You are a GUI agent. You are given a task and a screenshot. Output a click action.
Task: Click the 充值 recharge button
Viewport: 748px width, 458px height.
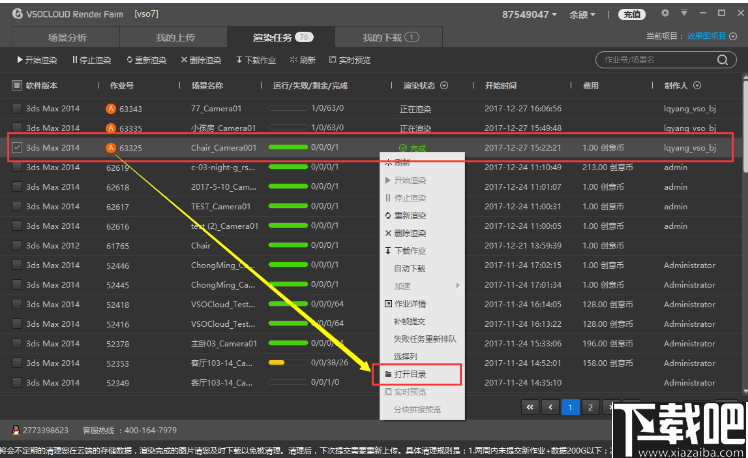pyautogui.click(x=632, y=14)
